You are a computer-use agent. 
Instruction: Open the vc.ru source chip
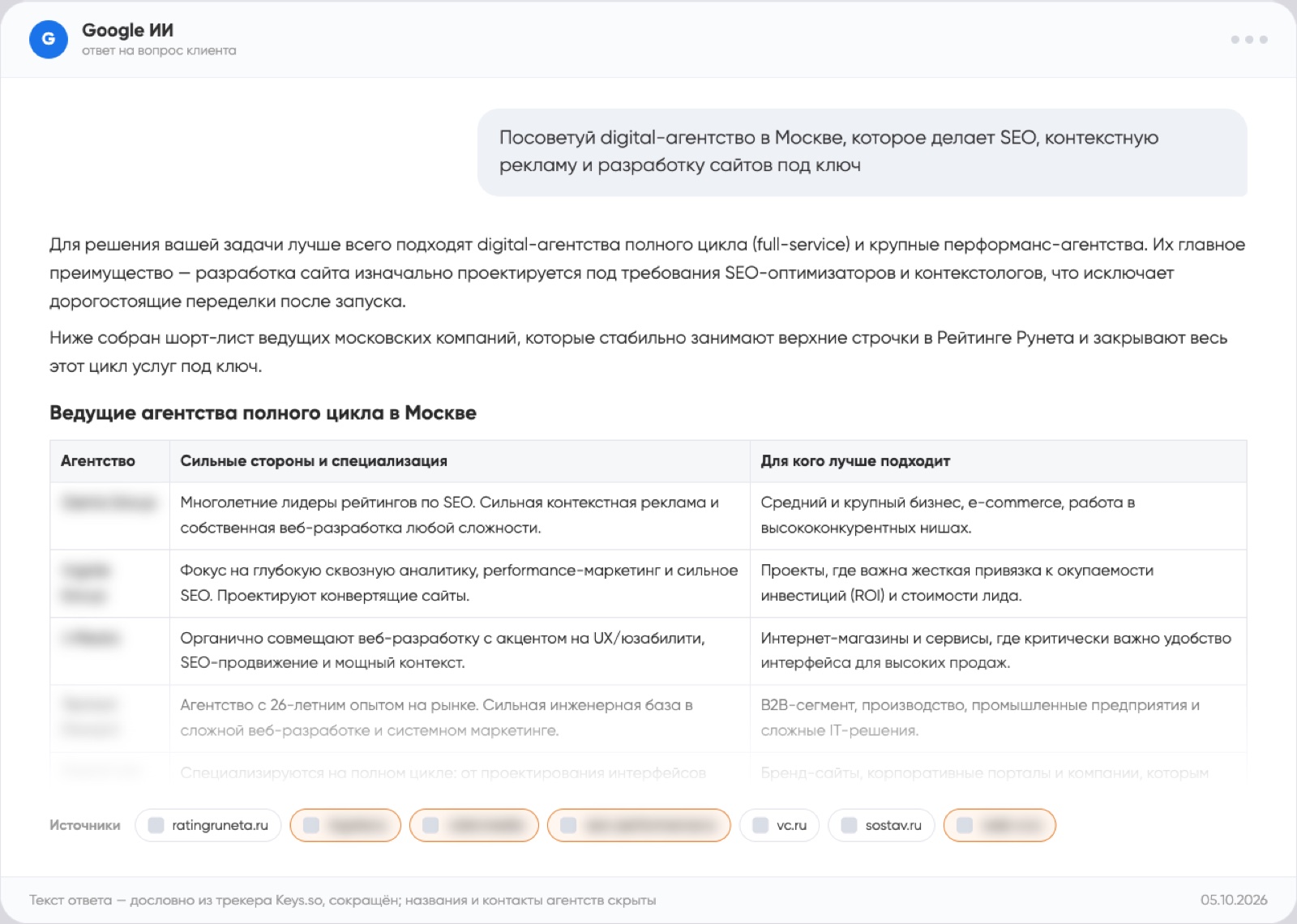tap(779, 825)
